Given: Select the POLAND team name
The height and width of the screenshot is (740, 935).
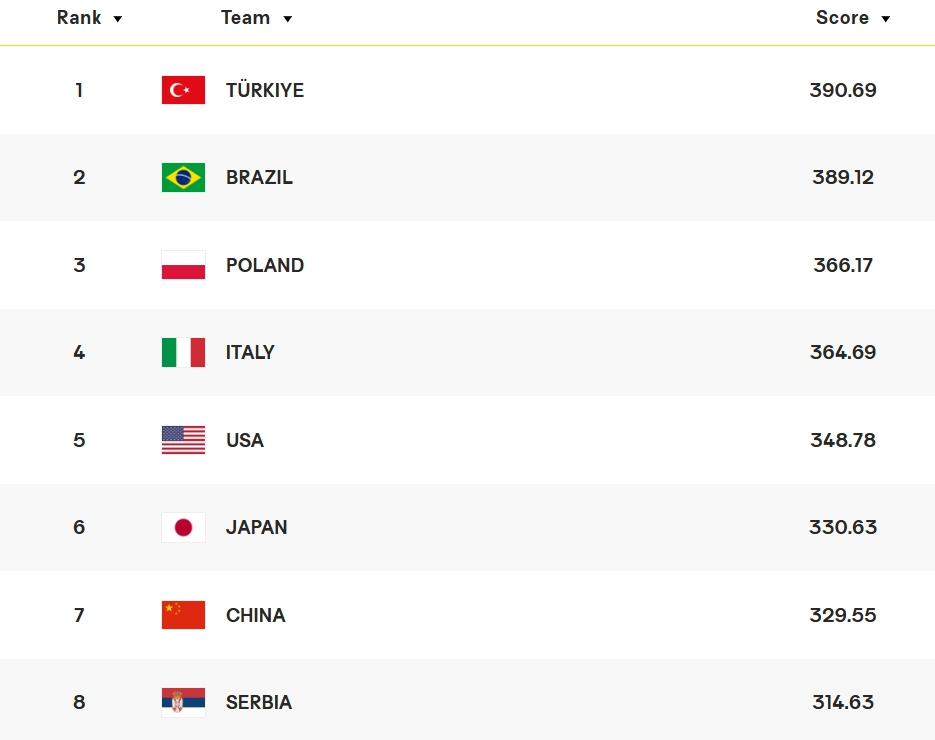Looking at the screenshot, I should [x=265, y=265].
